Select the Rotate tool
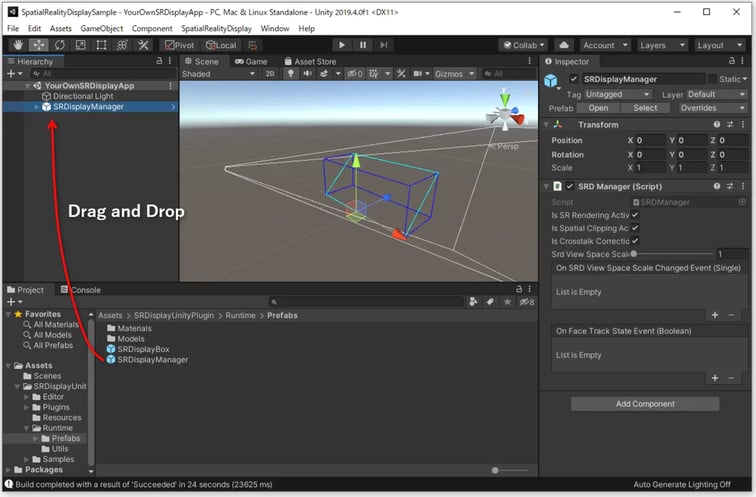756x497 pixels. tap(59, 45)
